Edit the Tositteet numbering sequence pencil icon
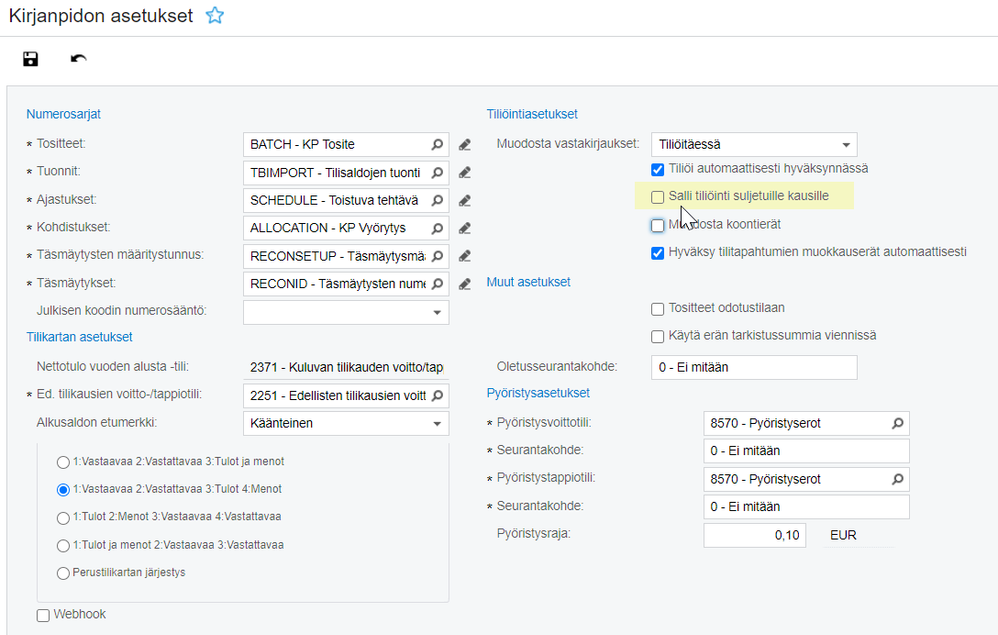 point(465,145)
